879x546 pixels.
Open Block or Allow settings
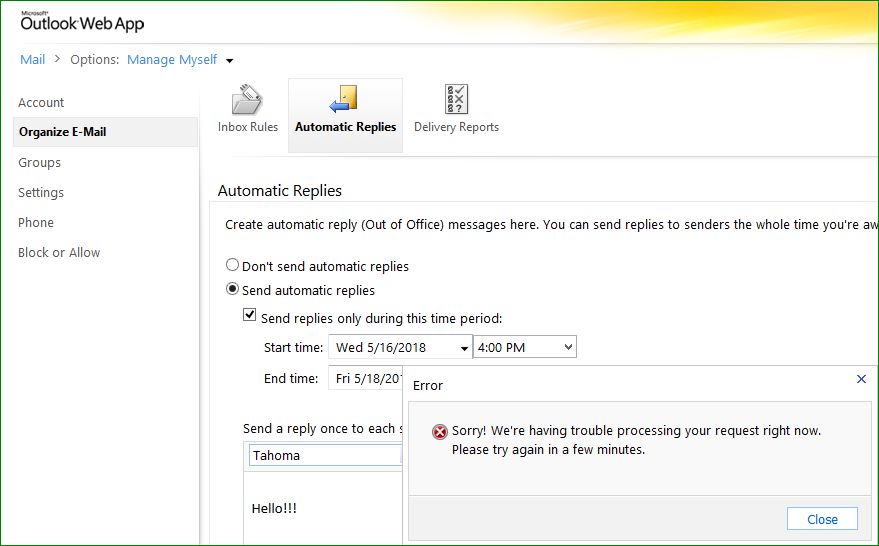coord(59,253)
